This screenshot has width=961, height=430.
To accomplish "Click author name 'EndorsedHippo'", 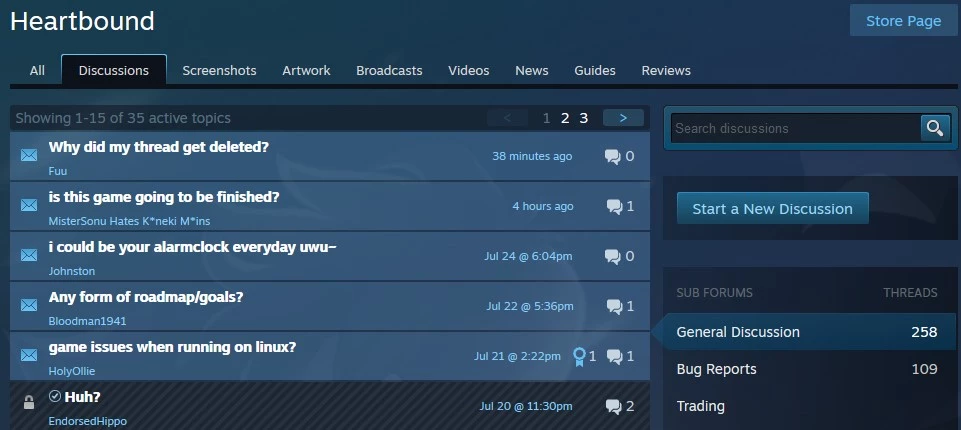I will click(x=88, y=421).
